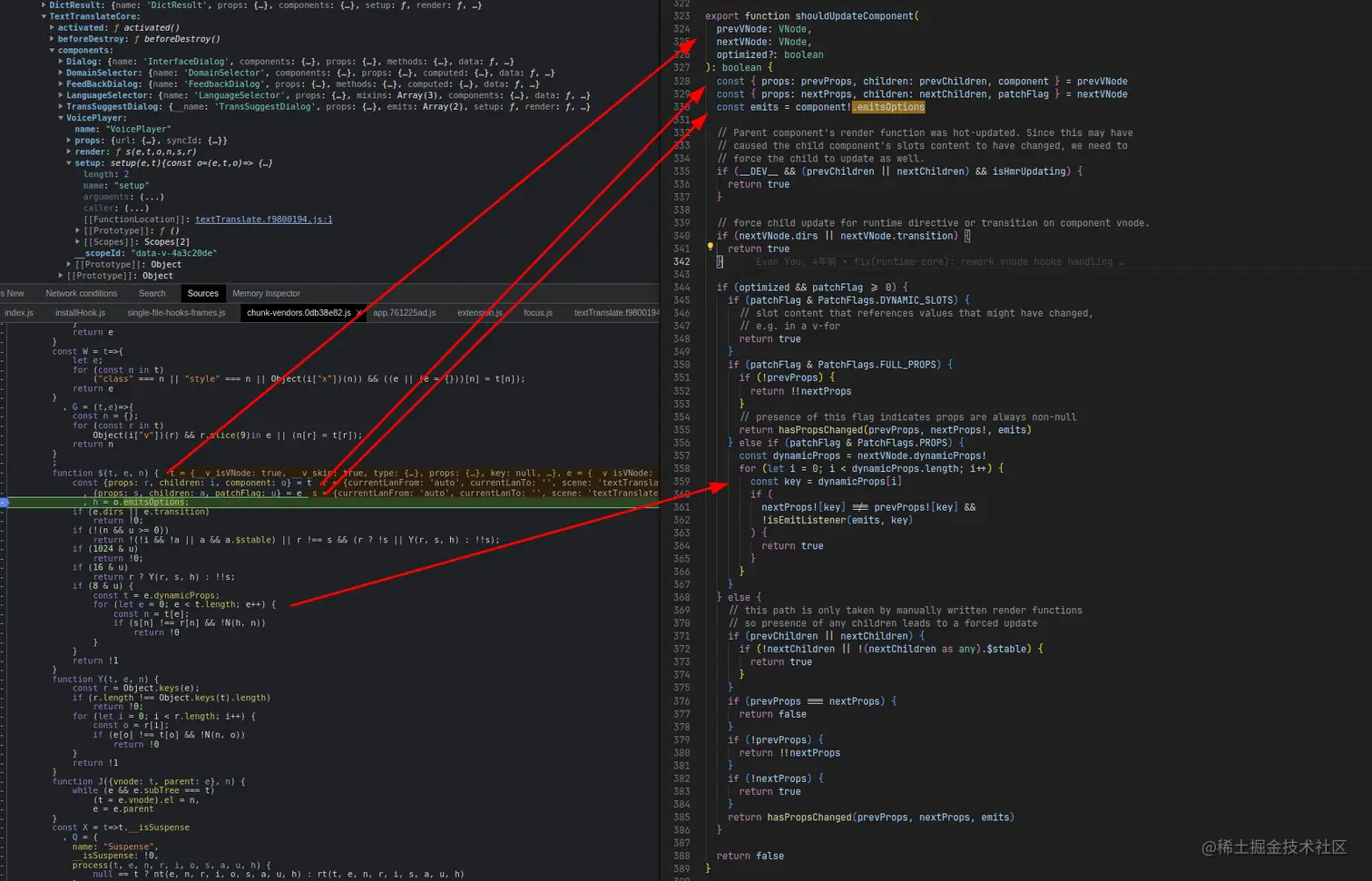The width and height of the screenshot is (1372, 881).
Task: Select the Sources drawer tab
Action: point(203,293)
